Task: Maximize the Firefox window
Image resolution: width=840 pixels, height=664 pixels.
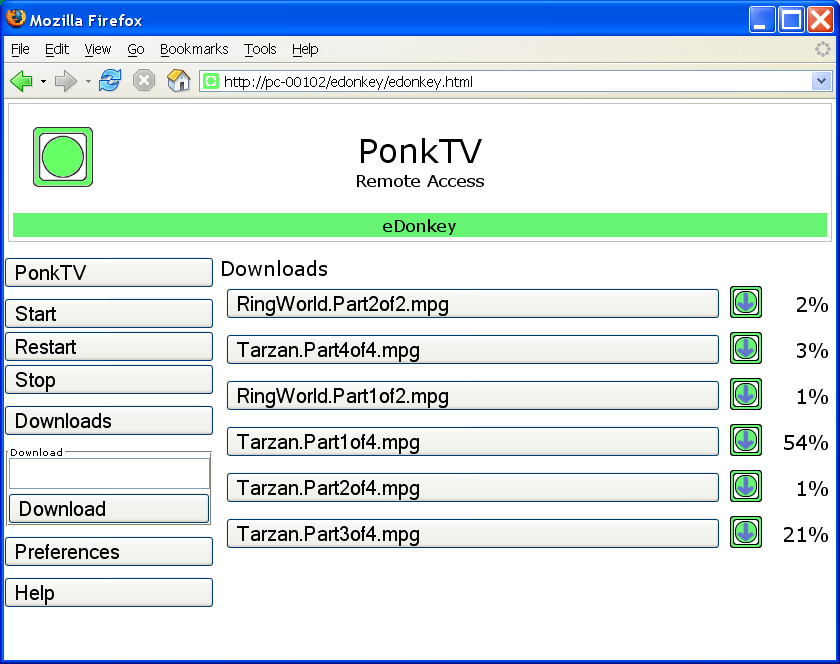Action: (791, 20)
